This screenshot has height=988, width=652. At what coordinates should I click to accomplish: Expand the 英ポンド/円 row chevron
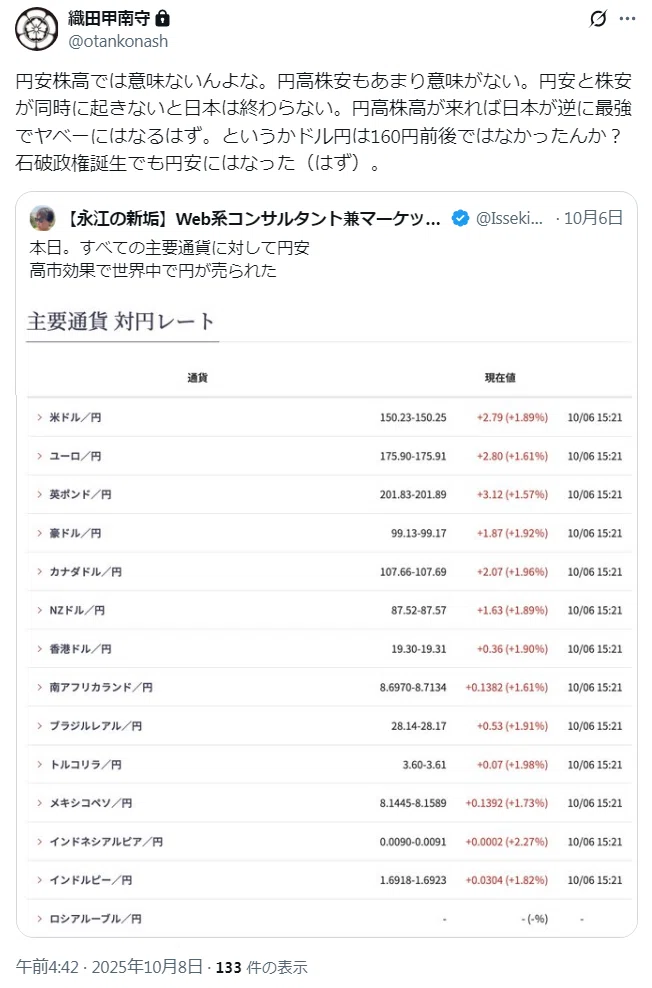(39, 494)
